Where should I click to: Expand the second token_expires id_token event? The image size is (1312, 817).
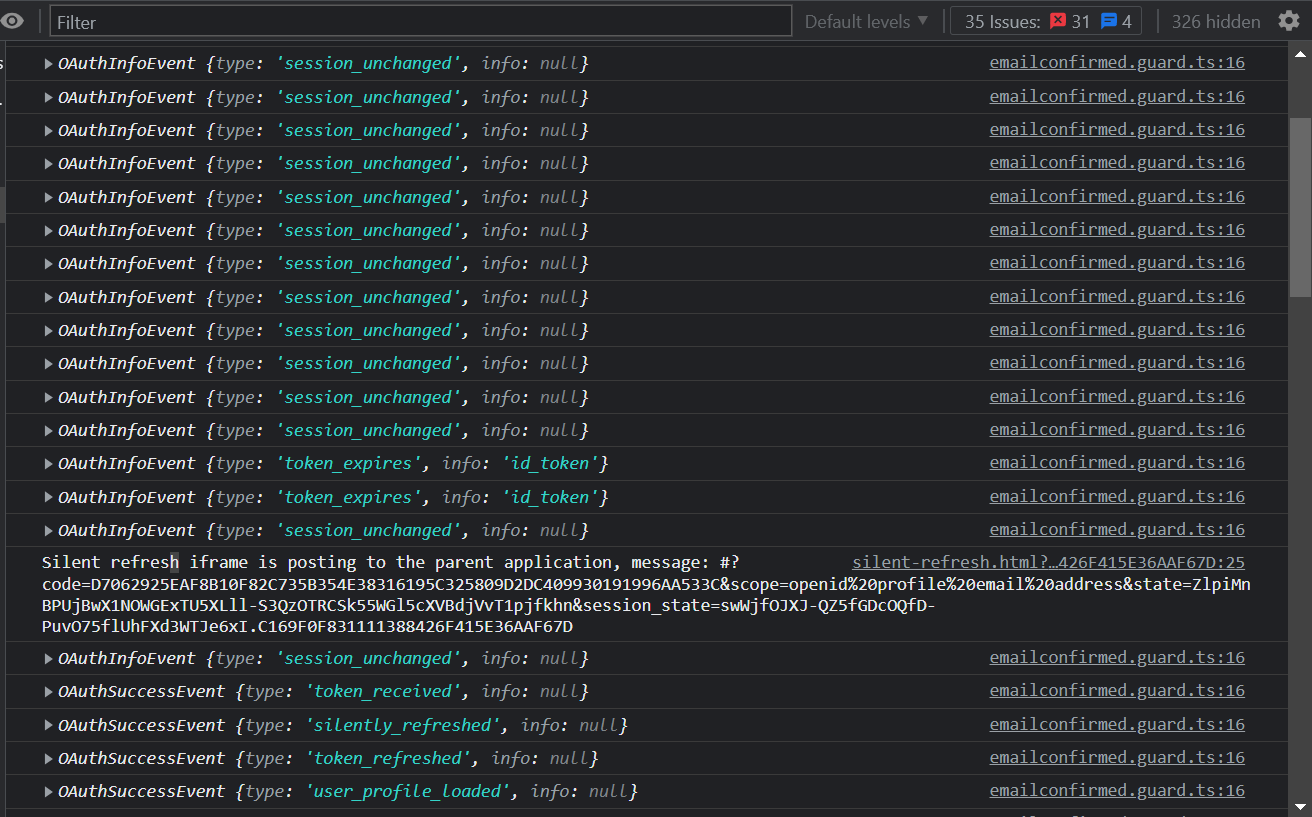pyautogui.click(x=47, y=496)
